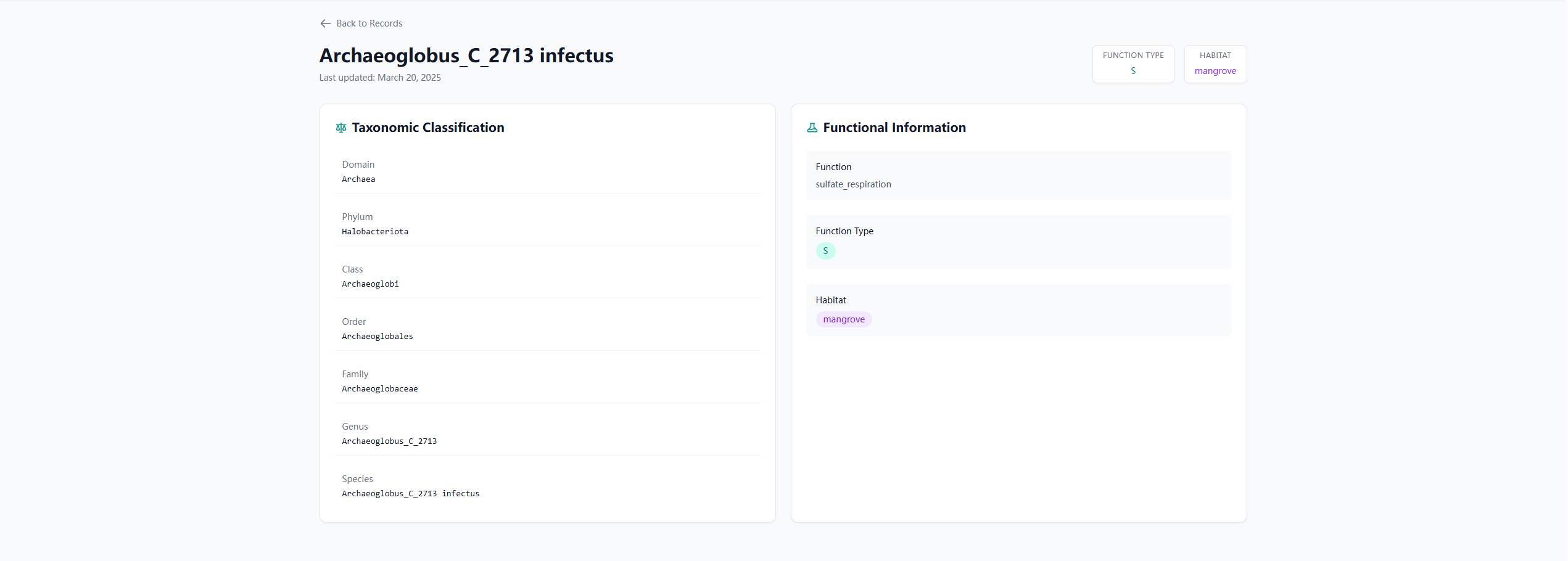Click the Order label
Viewport: 1568px width, 561px height.
point(354,322)
